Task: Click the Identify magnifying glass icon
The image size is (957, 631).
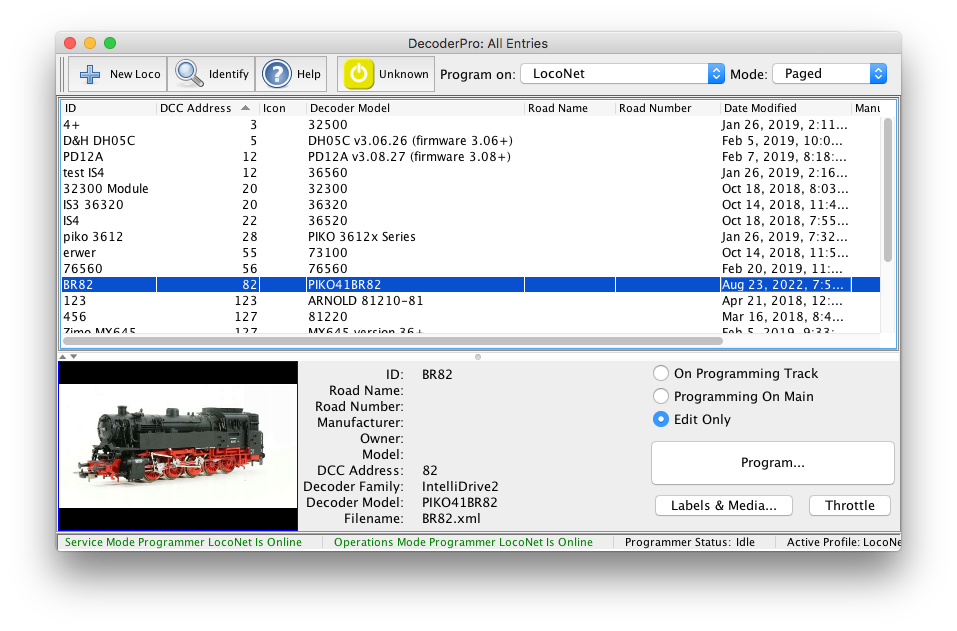Action: pyautogui.click(x=189, y=74)
